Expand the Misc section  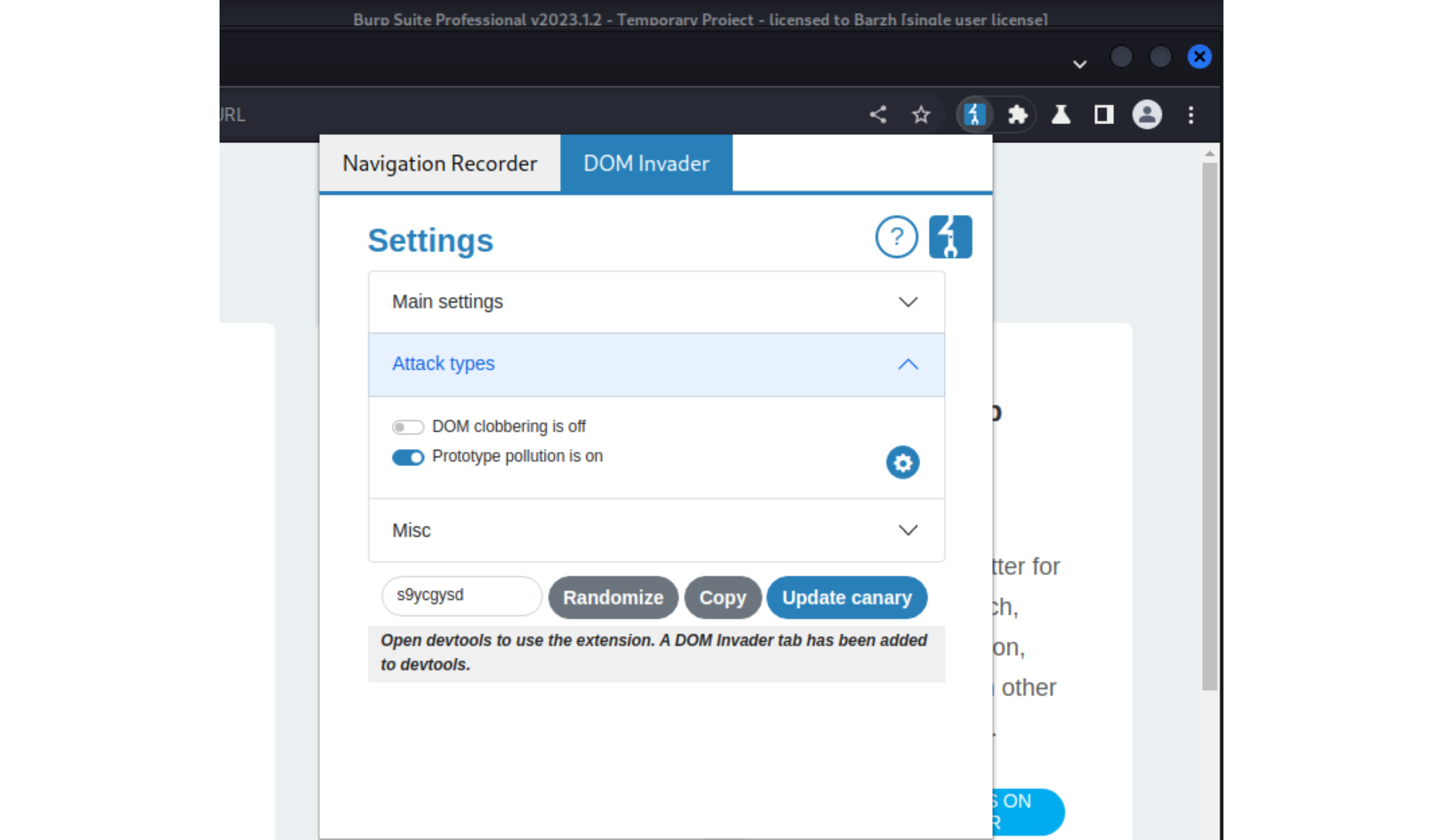(x=656, y=530)
